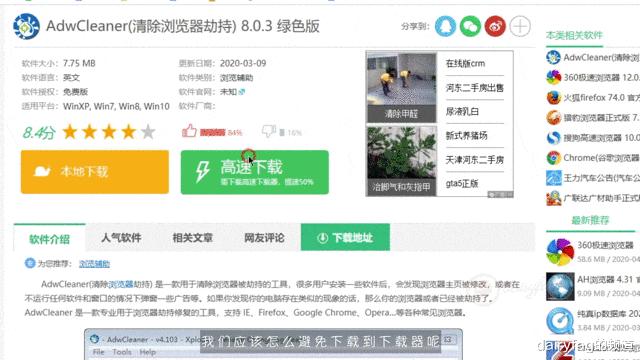Open the gta5正版 ad link
This screenshot has width=640, height=360.
[462, 183]
